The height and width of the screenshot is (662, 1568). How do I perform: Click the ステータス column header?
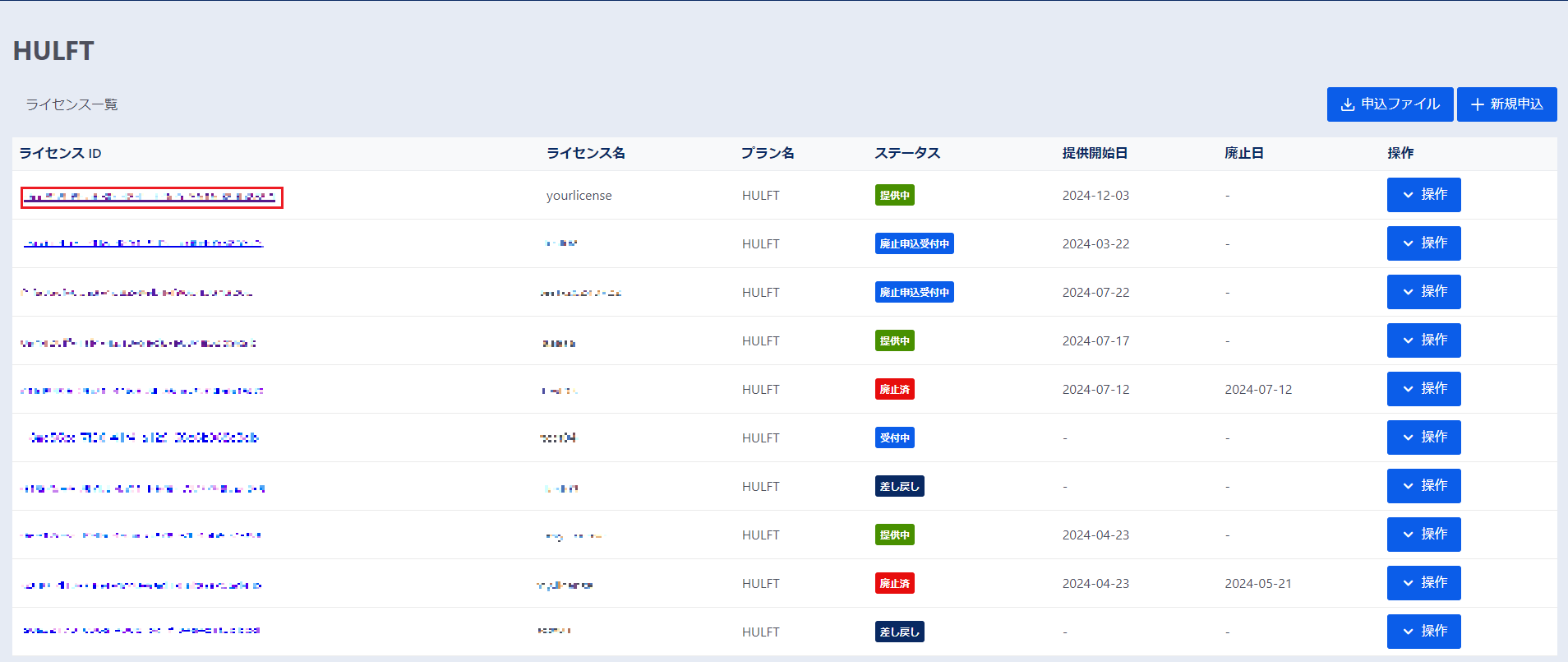point(907,154)
